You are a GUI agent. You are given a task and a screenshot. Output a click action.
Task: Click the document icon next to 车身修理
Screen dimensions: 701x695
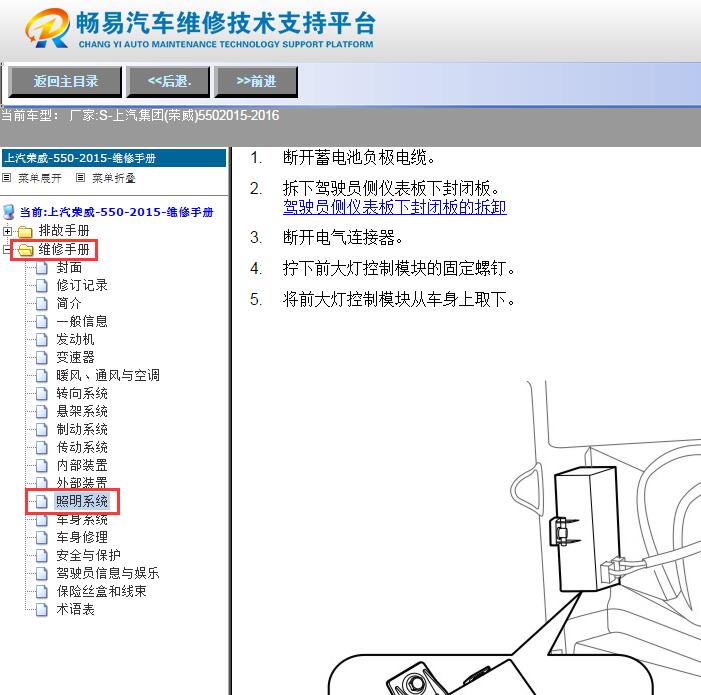click(42, 537)
